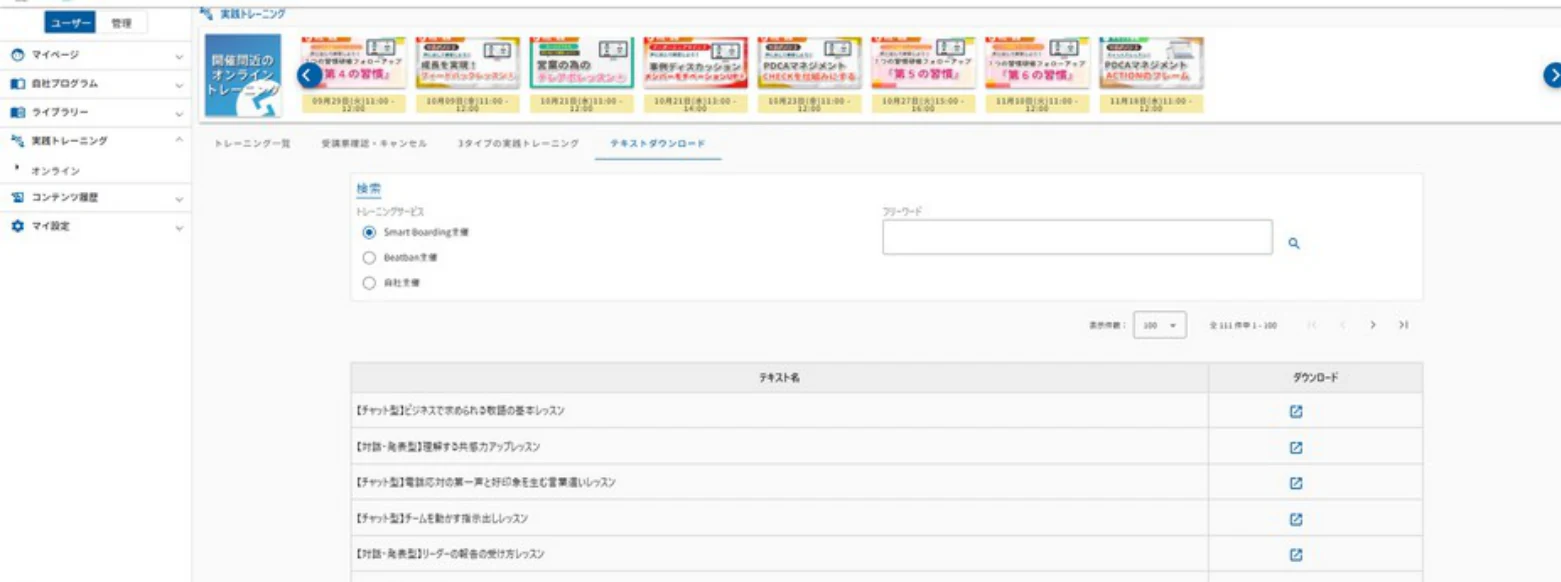Click the 自社プログラム book icon
The width and height of the screenshot is (1561, 582).
click(x=17, y=84)
